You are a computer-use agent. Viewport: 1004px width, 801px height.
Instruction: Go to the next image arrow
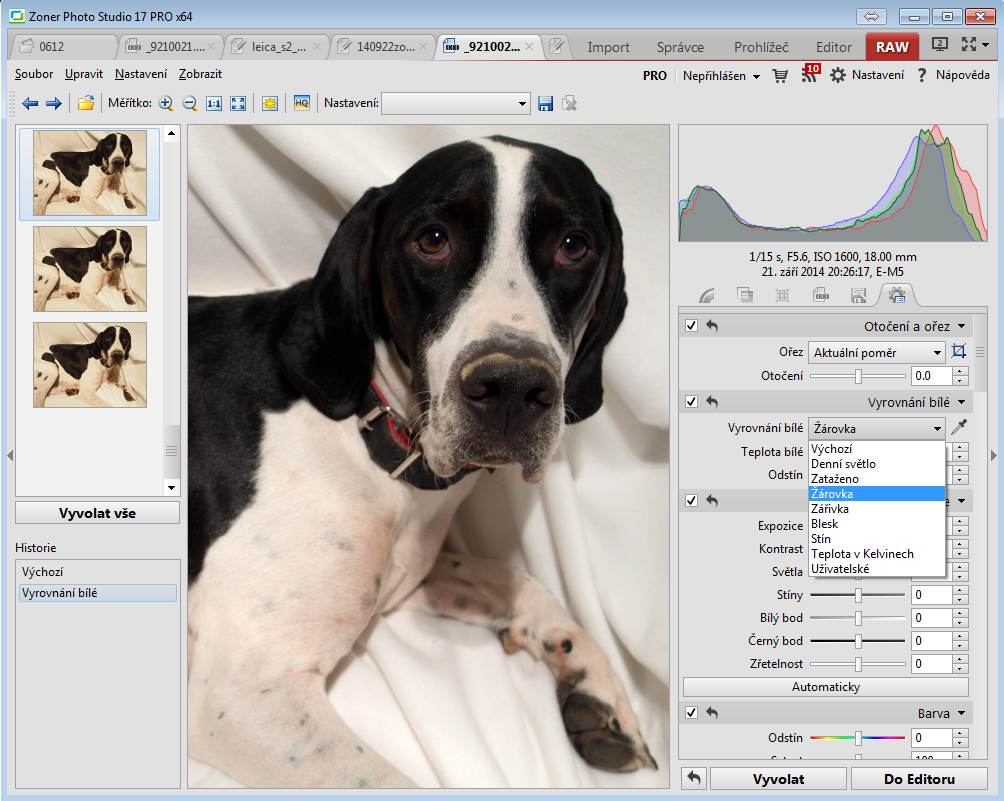[54, 103]
